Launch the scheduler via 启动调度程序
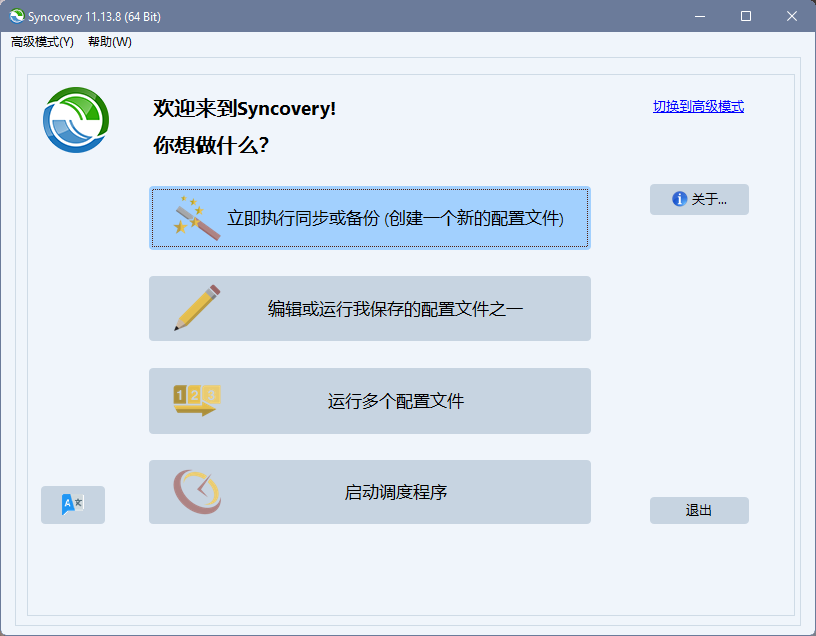The image size is (816, 636). pos(370,491)
